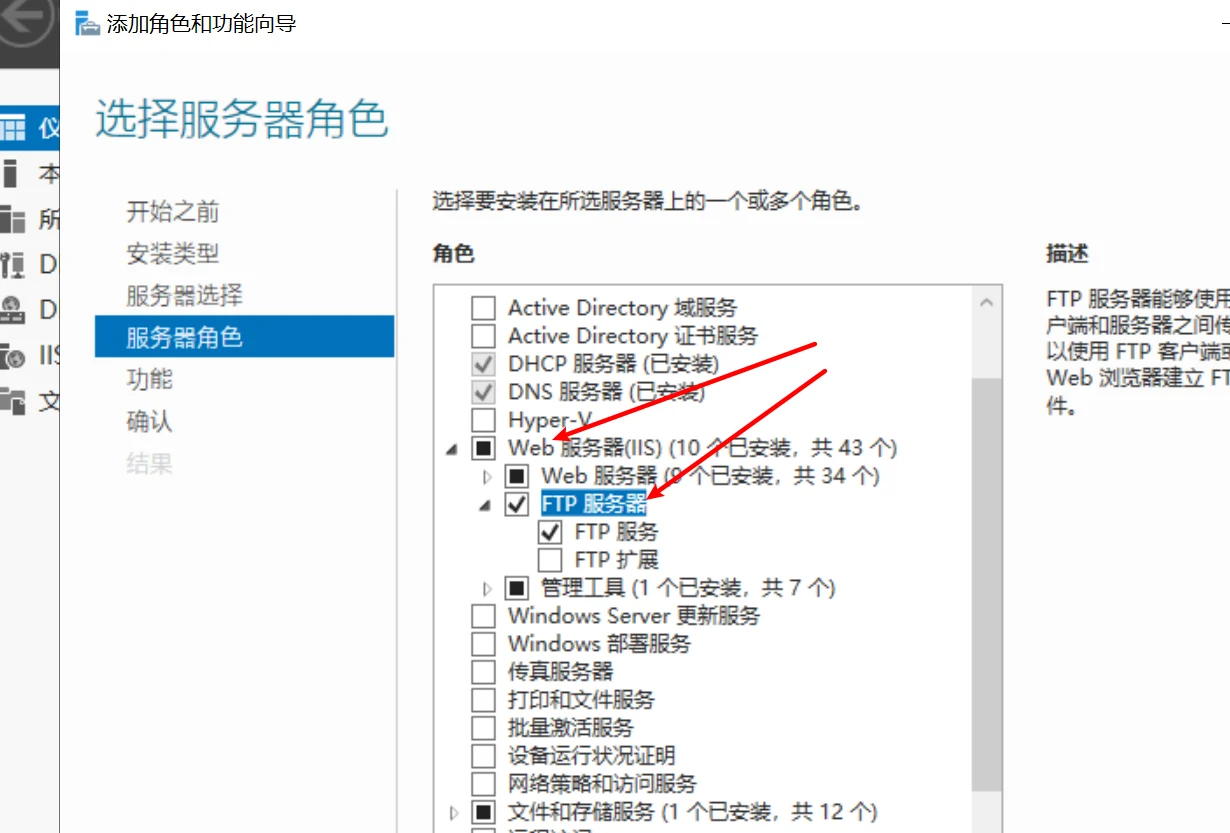Select the Hyper-V role label
This screenshot has height=833, width=1230.
tap(550, 419)
